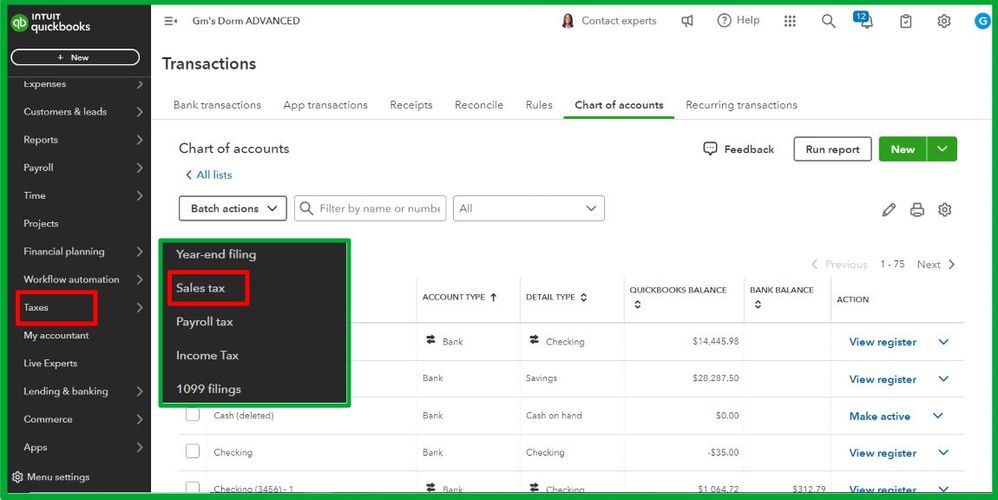The width and height of the screenshot is (998, 500).
Task: Select Income Tax from submenu
Action: [207, 356]
